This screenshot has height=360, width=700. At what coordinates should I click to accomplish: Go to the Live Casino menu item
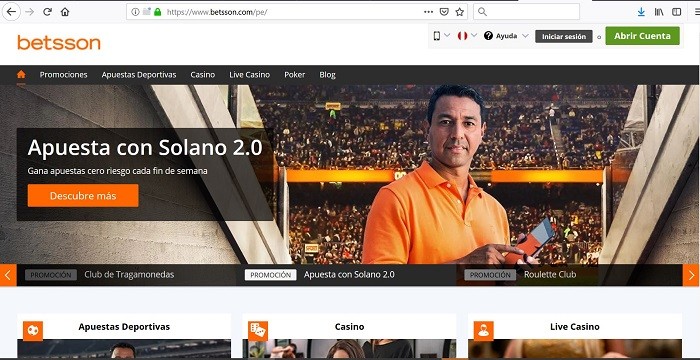tap(250, 75)
